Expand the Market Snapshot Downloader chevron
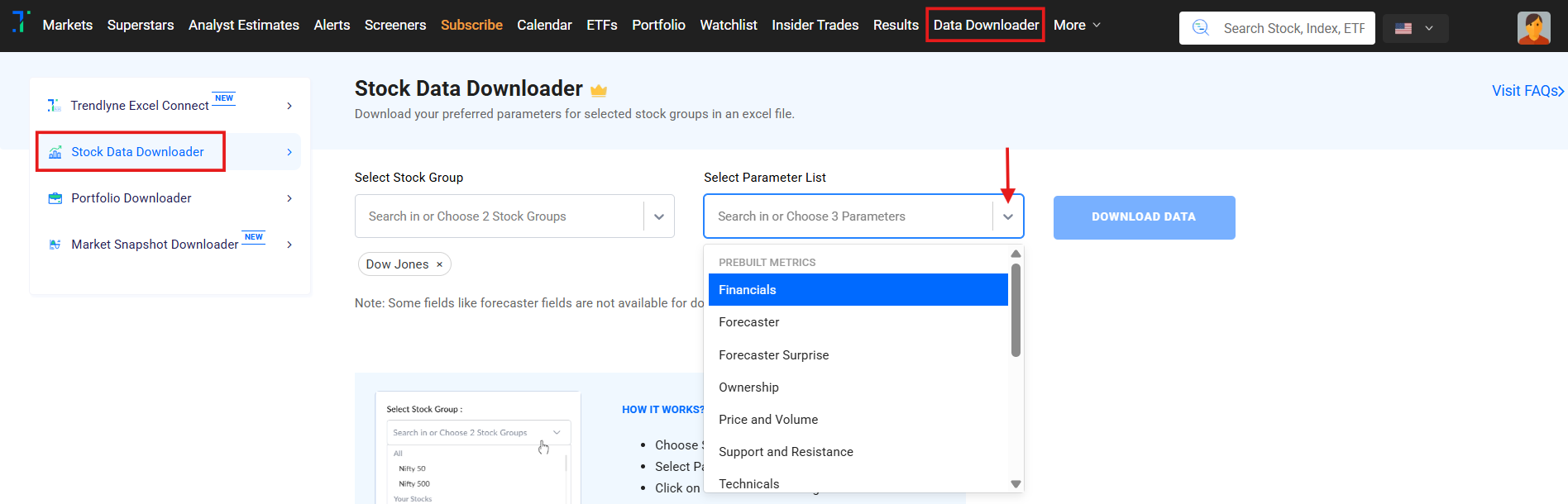Image resolution: width=1568 pixels, height=504 pixels. pos(289,245)
